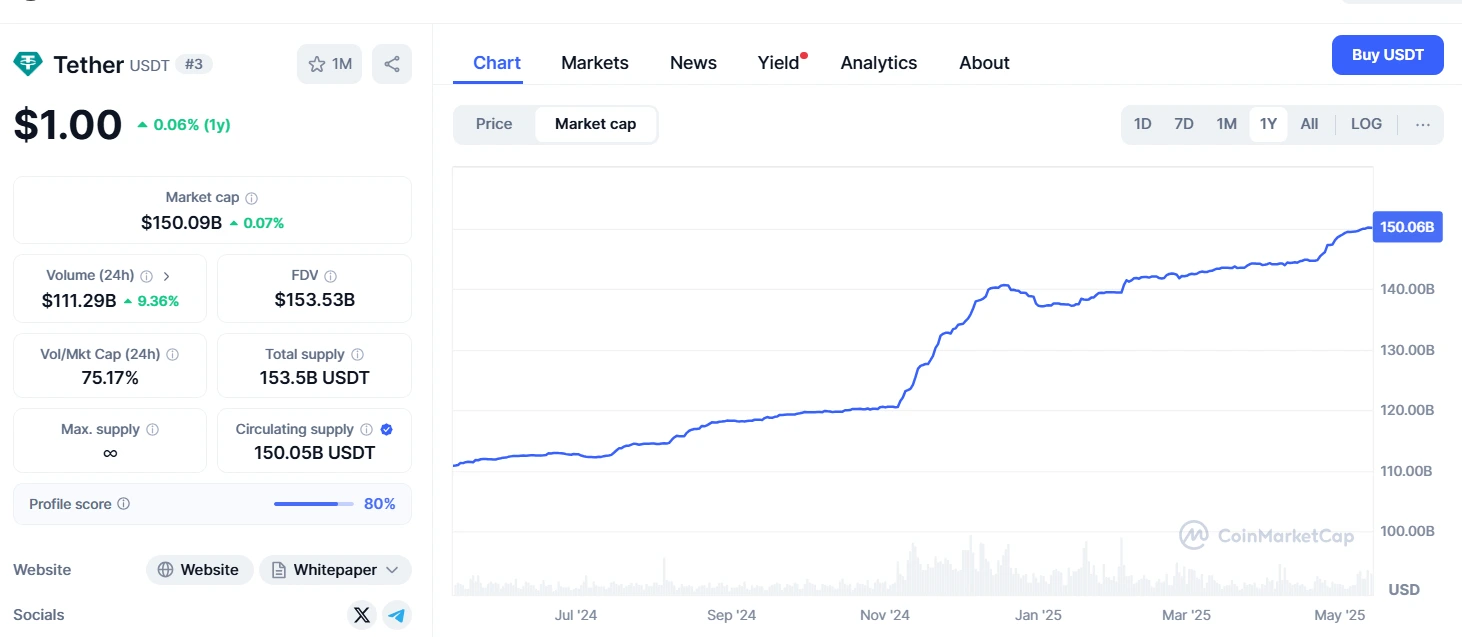Click info icon beside Circulating supply label

tap(367, 429)
